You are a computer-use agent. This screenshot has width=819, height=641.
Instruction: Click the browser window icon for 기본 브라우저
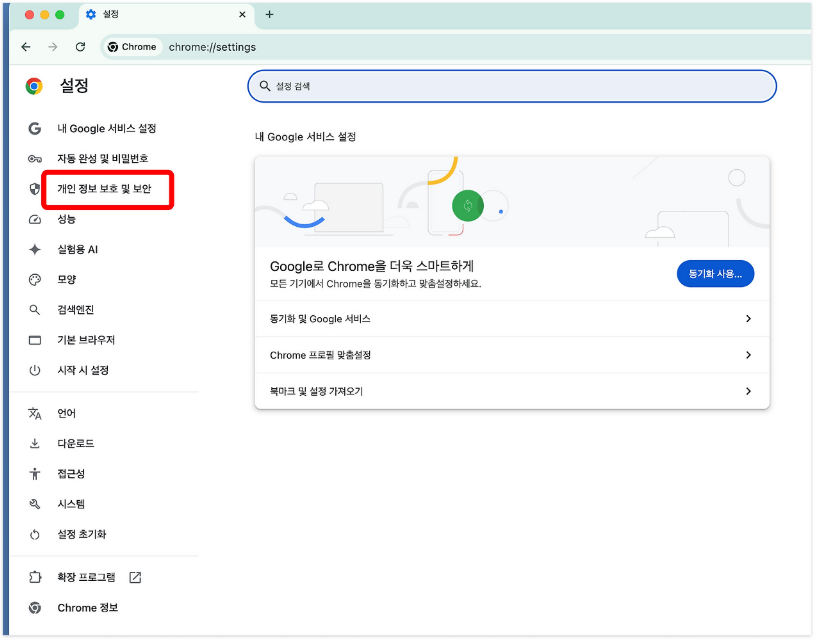(x=34, y=341)
